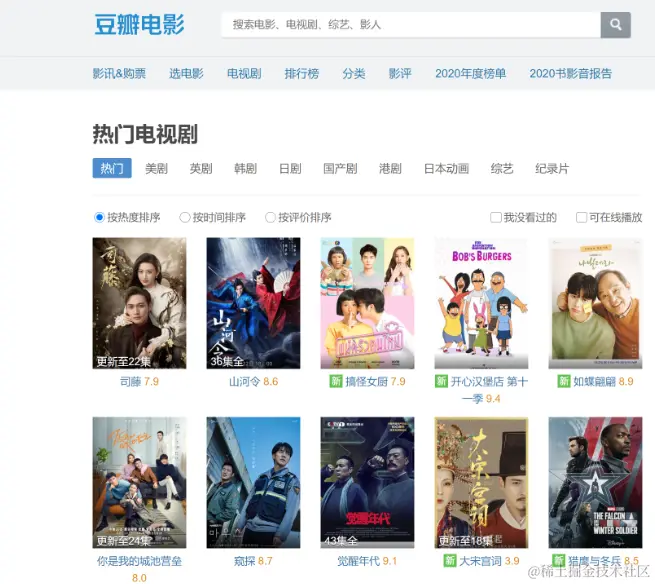Screen dimensions: 655x584
Task: Click the green 新 badge beside 搞怪女厨
Action: point(336,381)
